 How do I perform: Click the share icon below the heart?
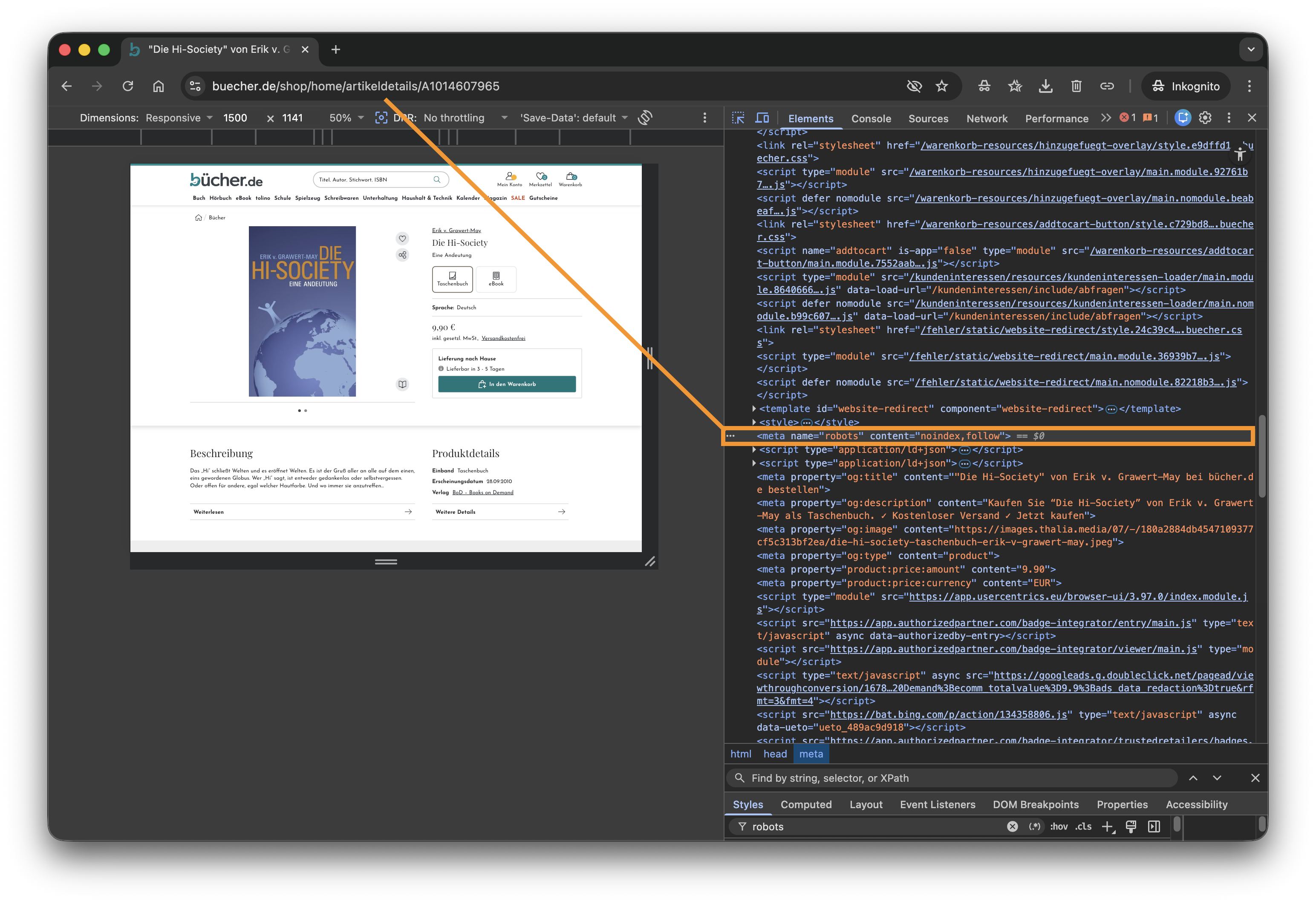pos(402,255)
